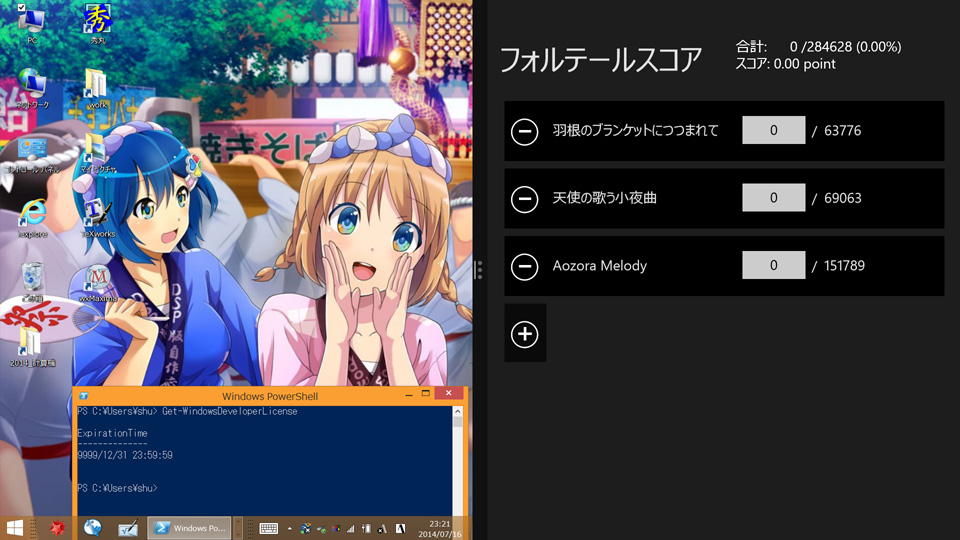Open the コントロールパネル desktop icon
Image resolution: width=960 pixels, height=540 pixels.
pos(32,154)
